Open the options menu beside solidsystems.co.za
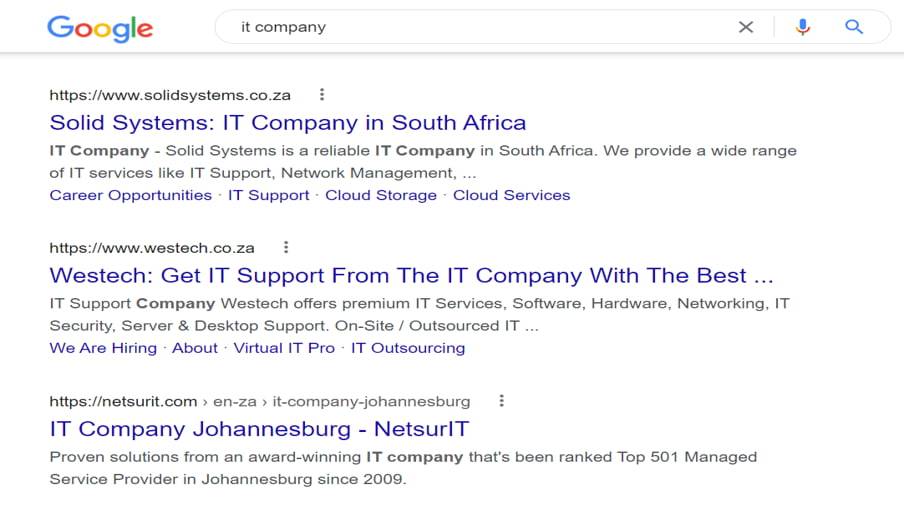Viewport: 904px width, 526px height. coord(322,94)
